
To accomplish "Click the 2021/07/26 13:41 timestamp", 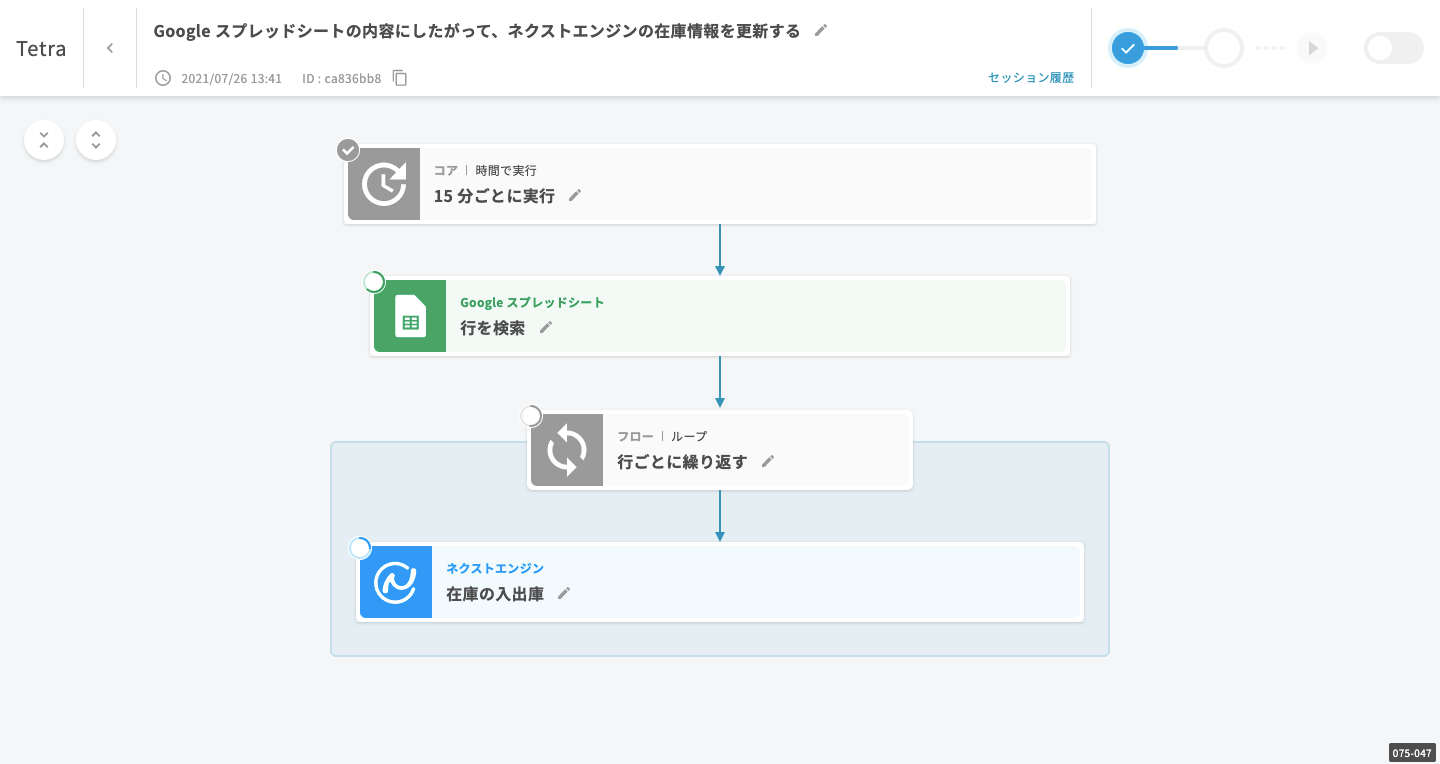I will click(231, 78).
